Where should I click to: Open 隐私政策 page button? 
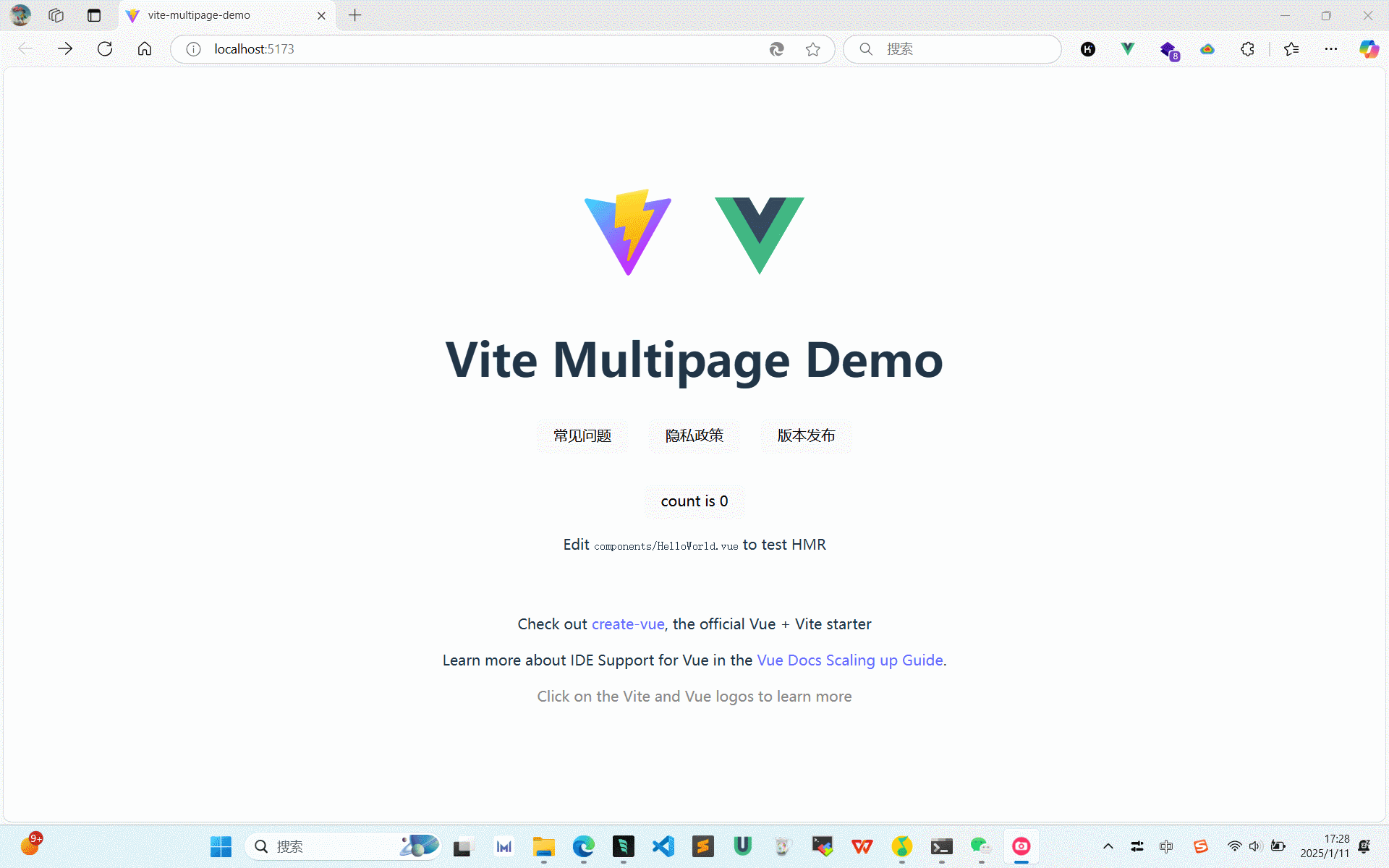point(694,435)
